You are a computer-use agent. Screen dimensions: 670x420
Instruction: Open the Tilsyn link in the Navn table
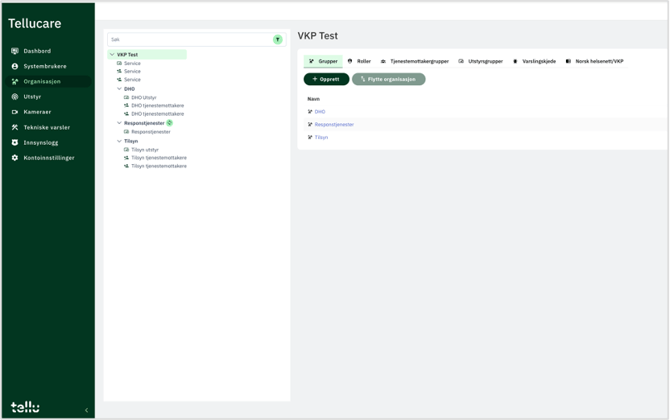click(321, 137)
